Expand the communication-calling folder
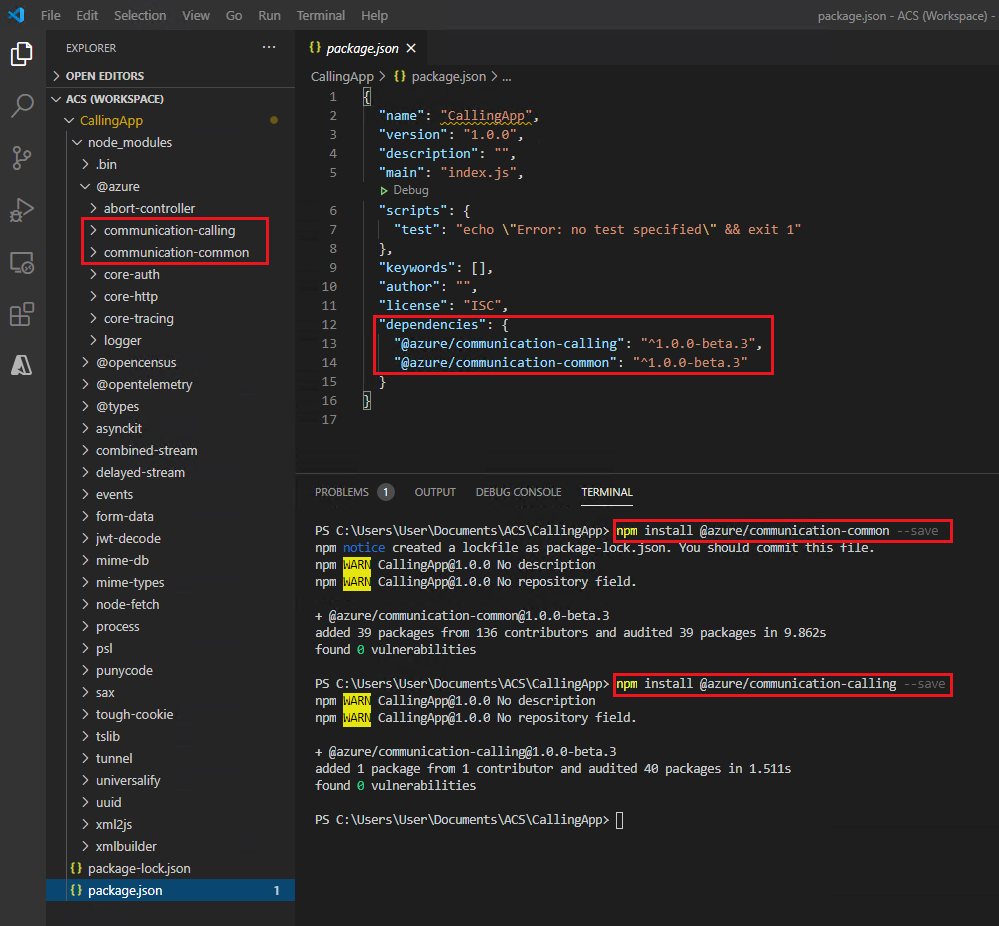999x926 pixels. pyautogui.click(x=169, y=231)
